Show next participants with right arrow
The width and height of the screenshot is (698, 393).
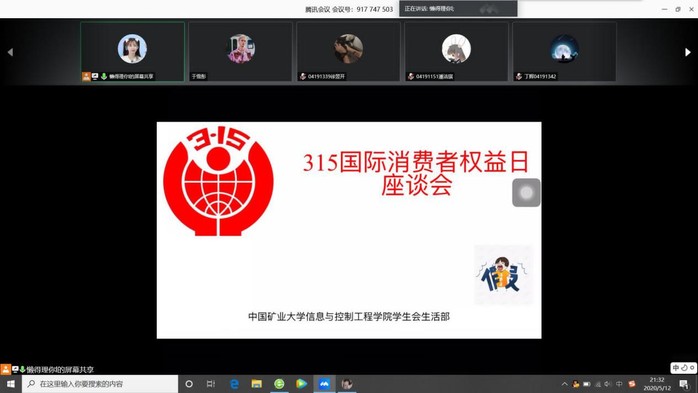[687, 53]
